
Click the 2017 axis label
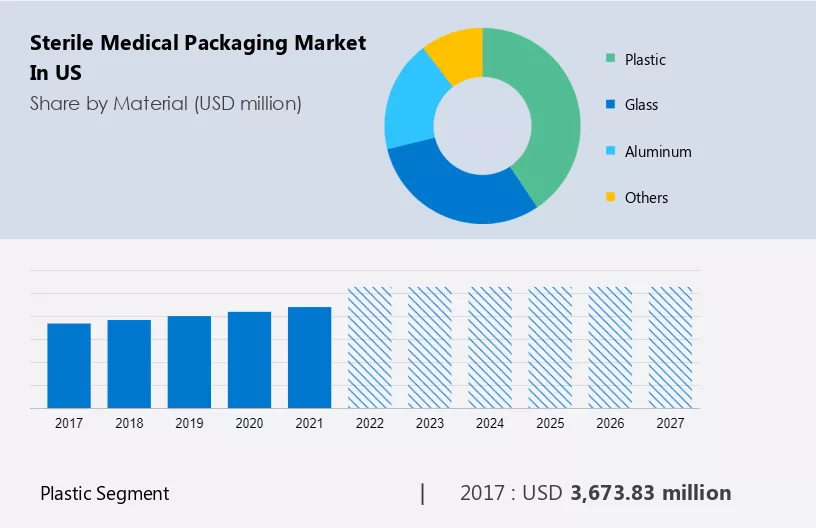click(x=69, y=423)
